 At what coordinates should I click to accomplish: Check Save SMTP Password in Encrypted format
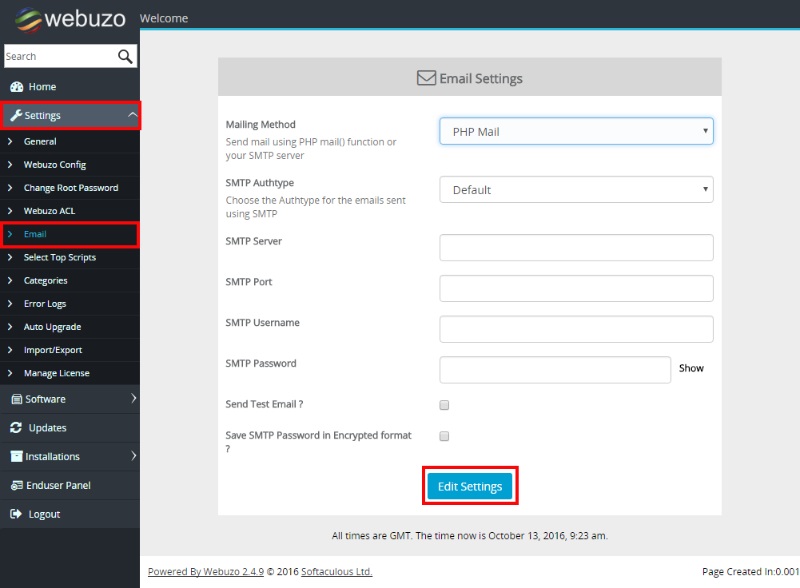coord(442,435)
